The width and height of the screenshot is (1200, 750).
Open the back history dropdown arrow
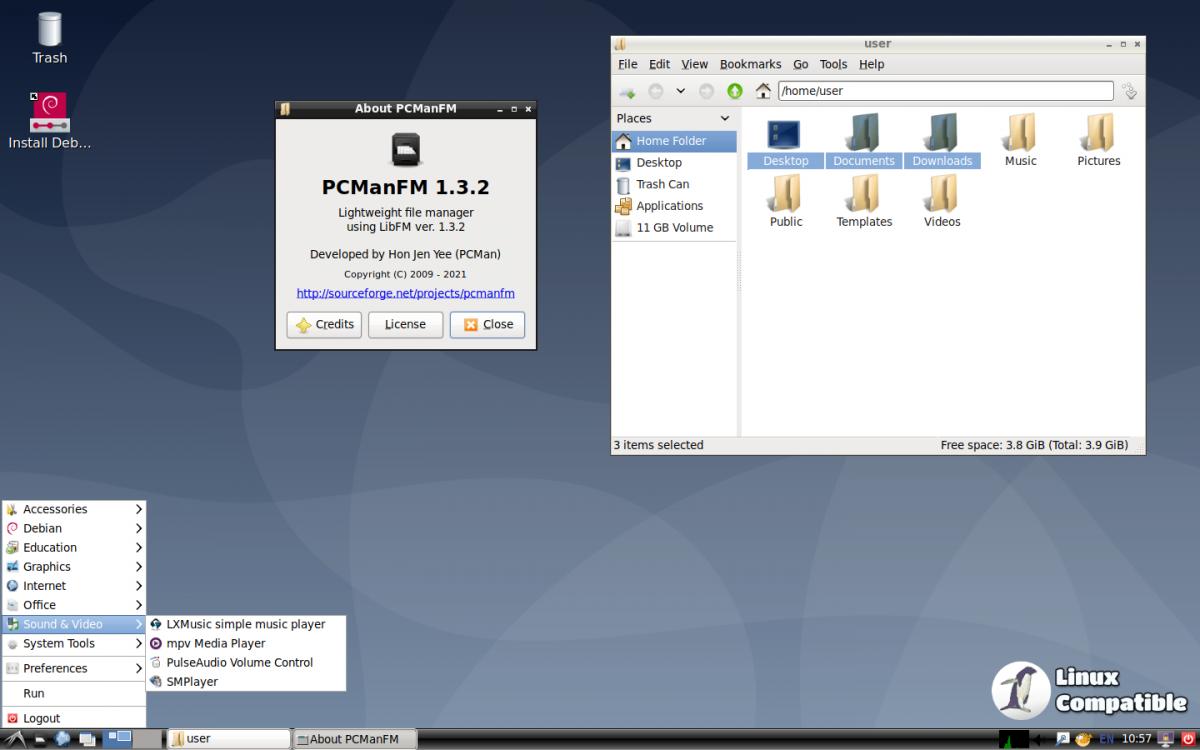pyautogui.click(x=681, y=91)
